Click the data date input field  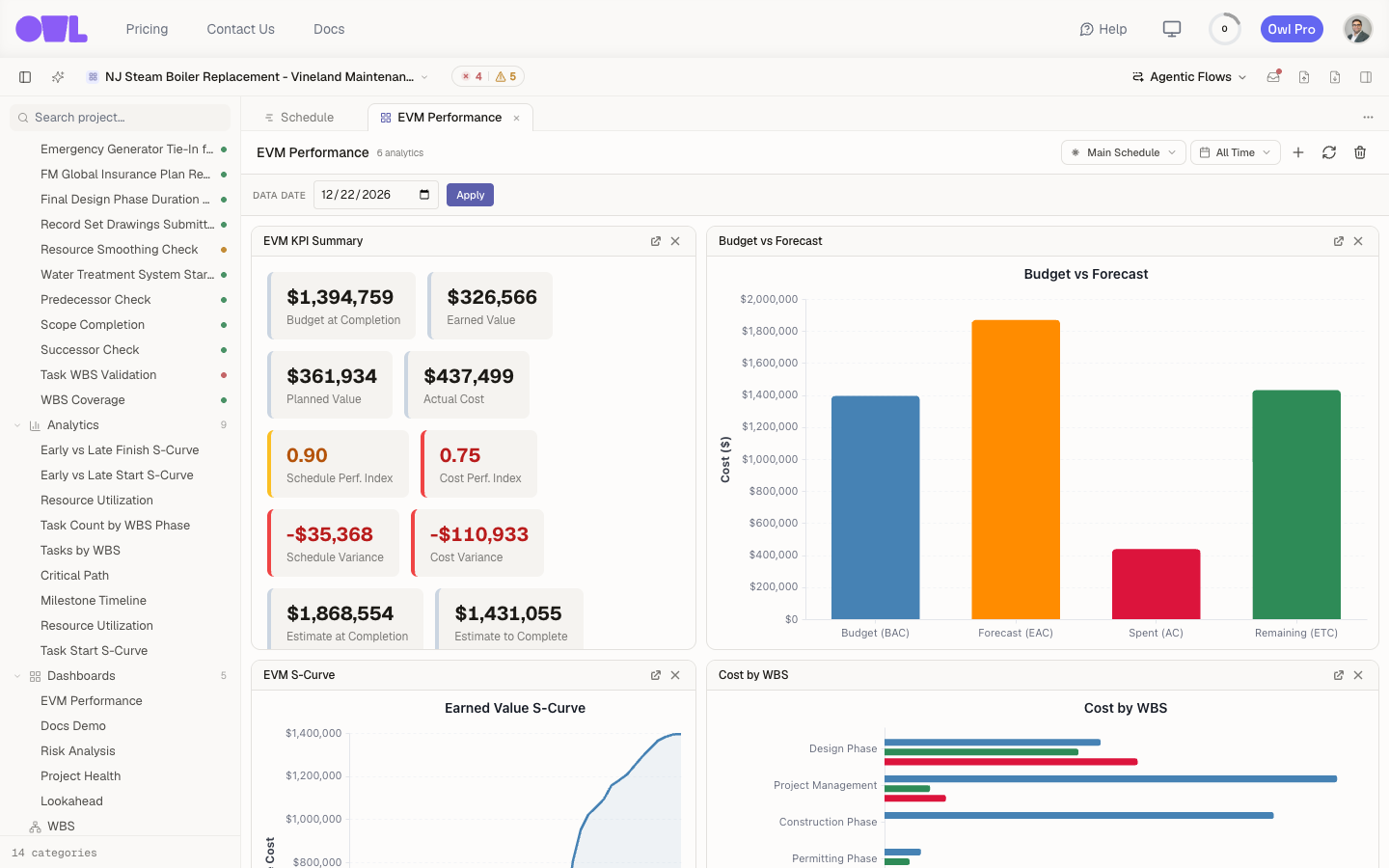[x=376, y=195]
